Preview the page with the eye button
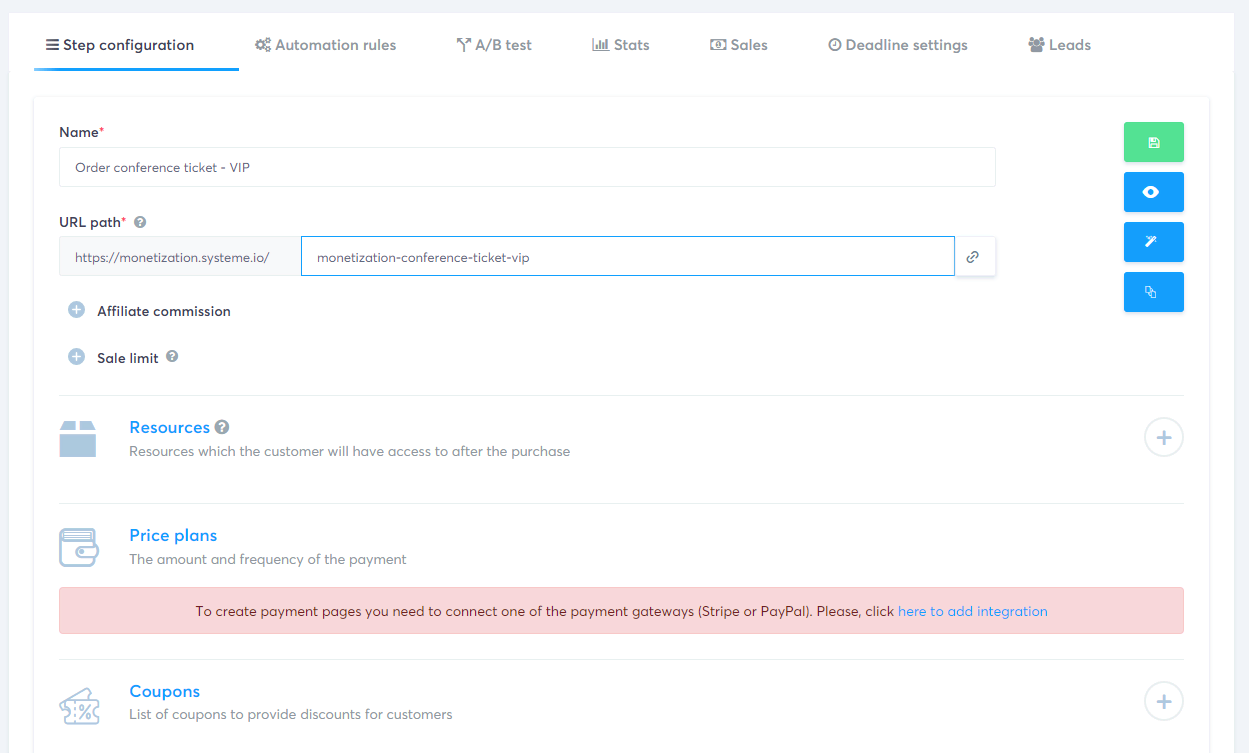This screenshot has width=1249, height=753. [x=1153, y=192]
